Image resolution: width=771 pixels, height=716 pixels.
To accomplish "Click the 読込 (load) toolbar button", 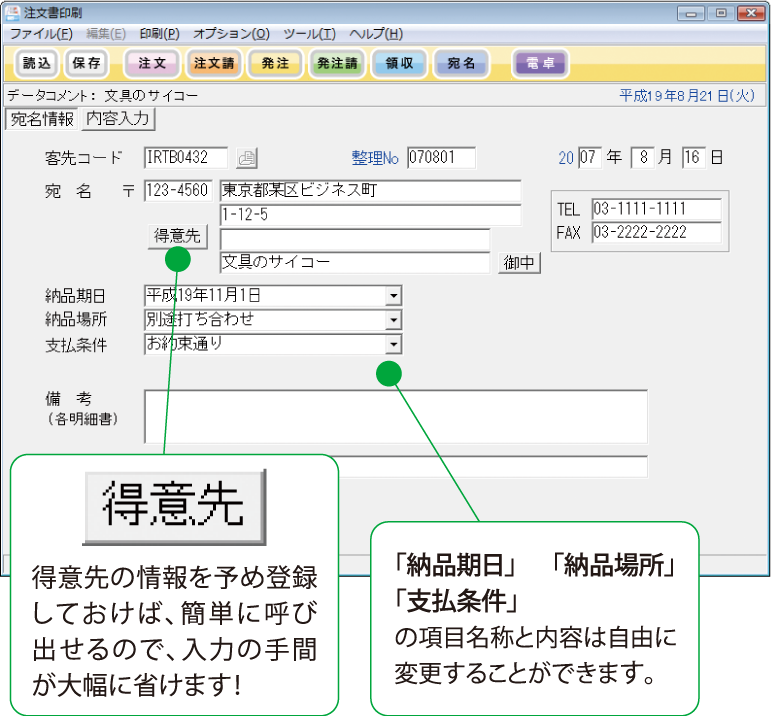I will pos(36,63).
